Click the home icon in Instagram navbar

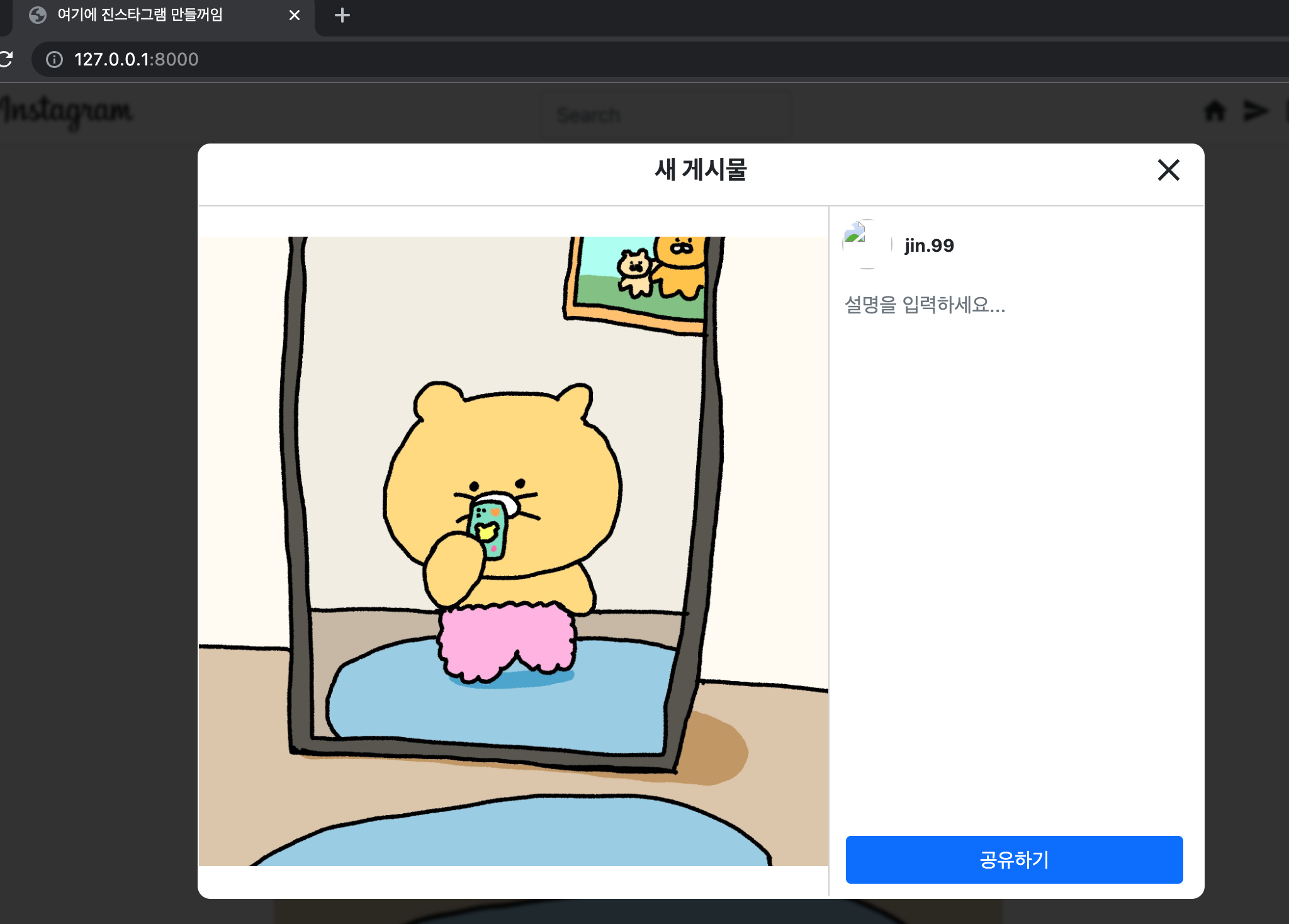1215,111
